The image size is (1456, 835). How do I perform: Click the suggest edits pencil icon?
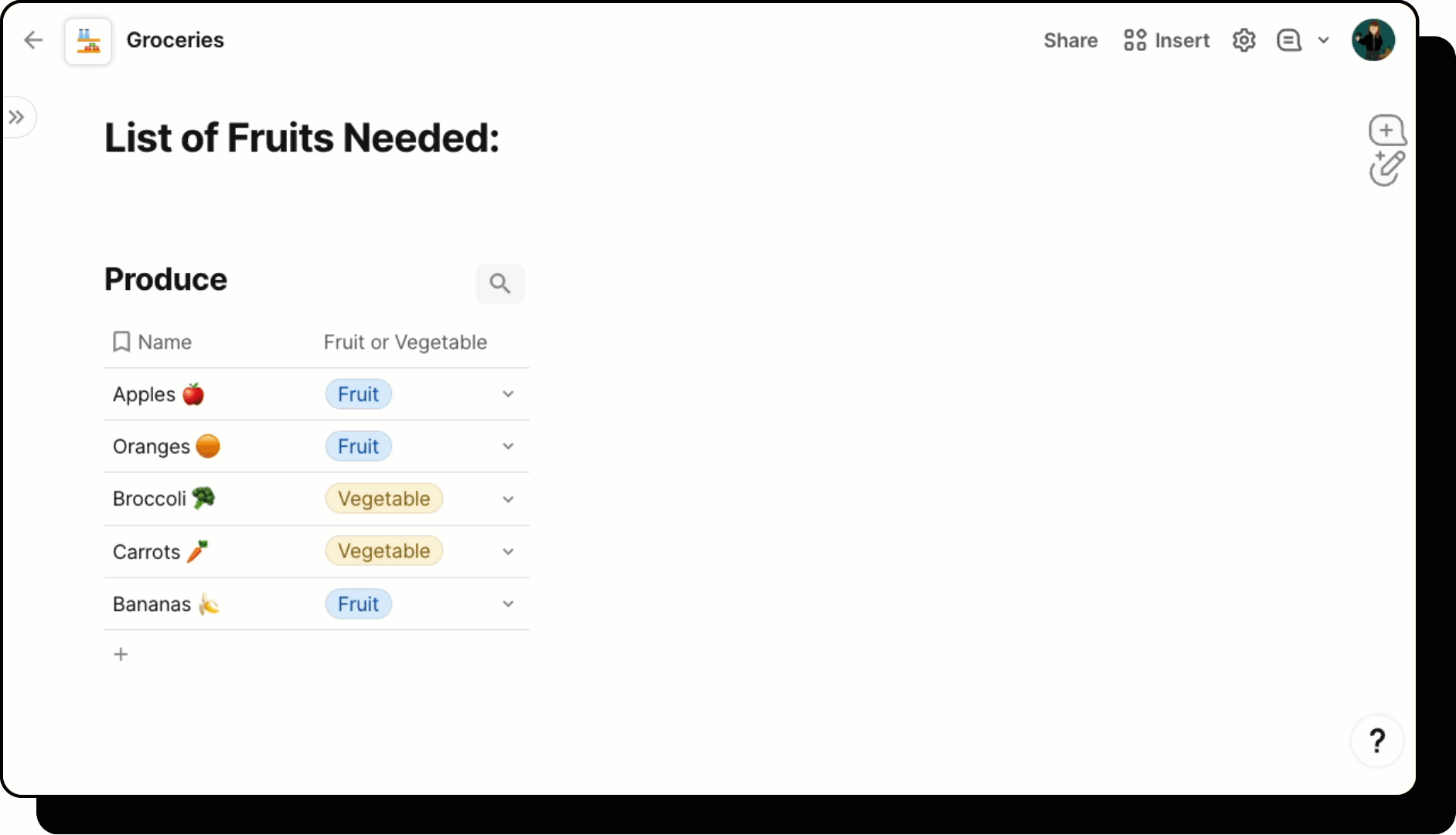tap(1386, 169)
